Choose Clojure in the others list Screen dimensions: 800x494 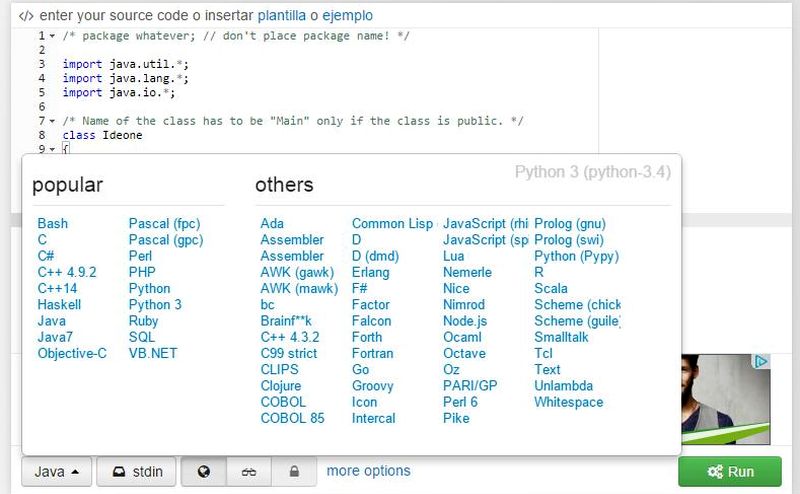[x=281, y=386]
